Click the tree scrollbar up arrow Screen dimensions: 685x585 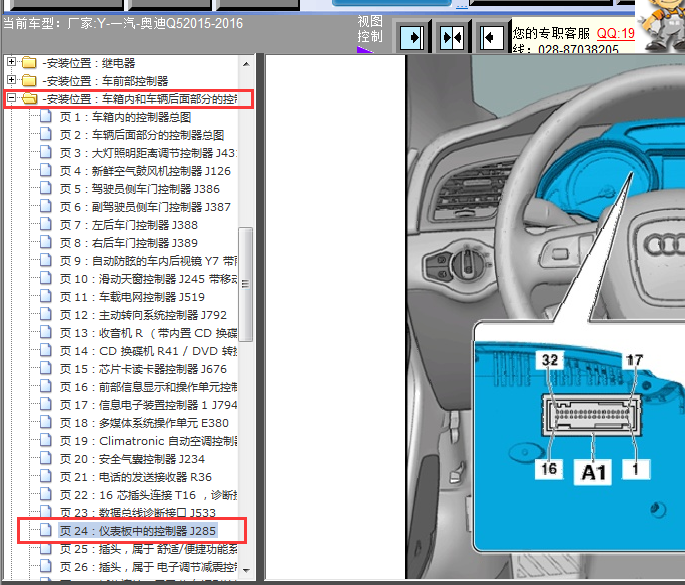[246, 64]
